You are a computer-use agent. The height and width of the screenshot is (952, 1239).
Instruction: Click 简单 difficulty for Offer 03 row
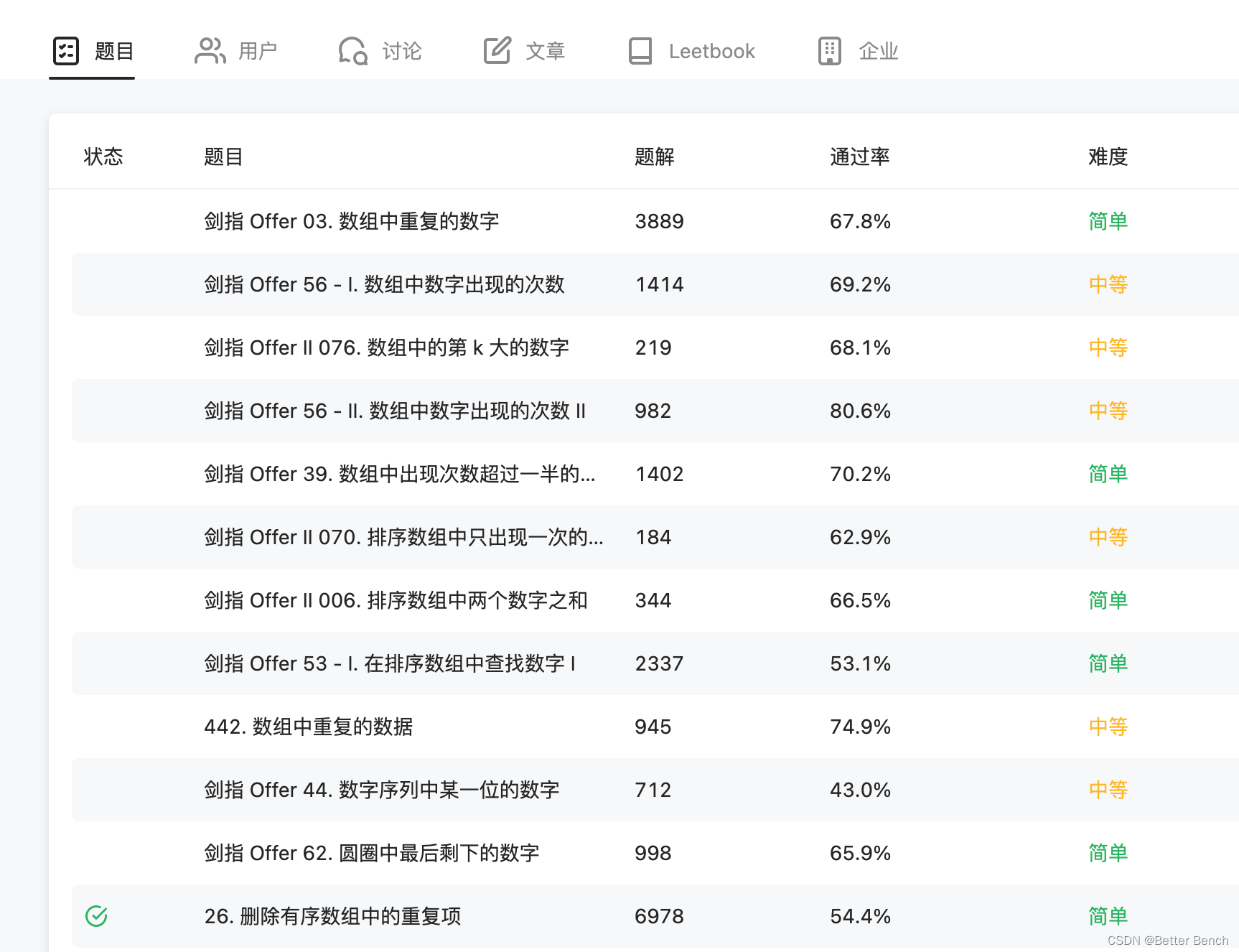pos(1108,221)
